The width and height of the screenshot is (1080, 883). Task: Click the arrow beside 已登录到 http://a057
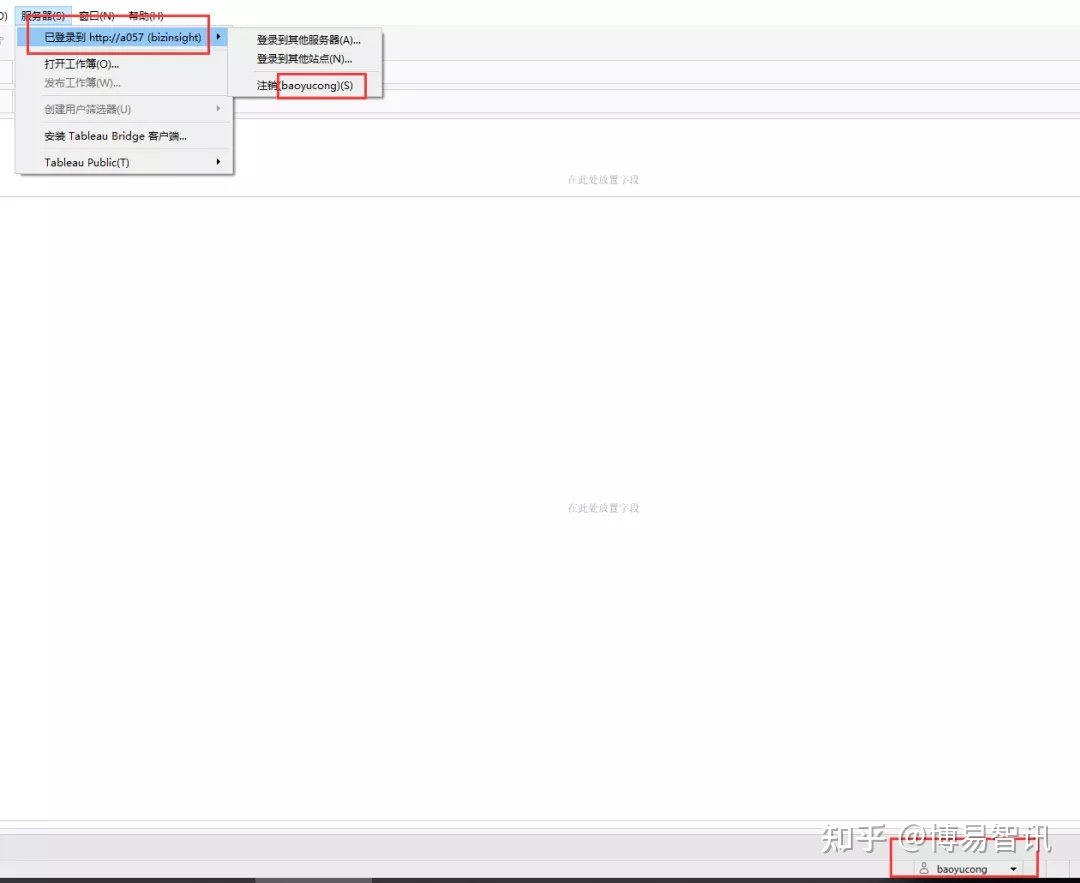click(218, 37)
